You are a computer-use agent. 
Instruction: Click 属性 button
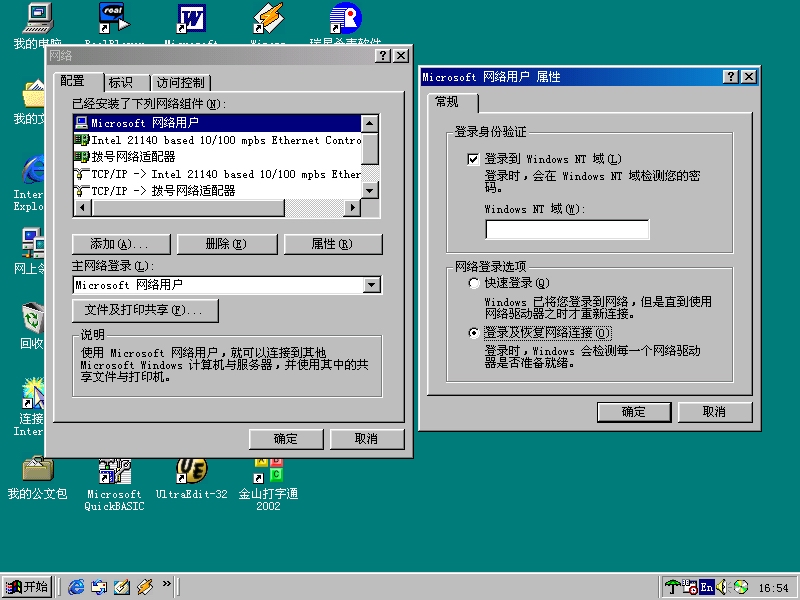coord(333,244)
